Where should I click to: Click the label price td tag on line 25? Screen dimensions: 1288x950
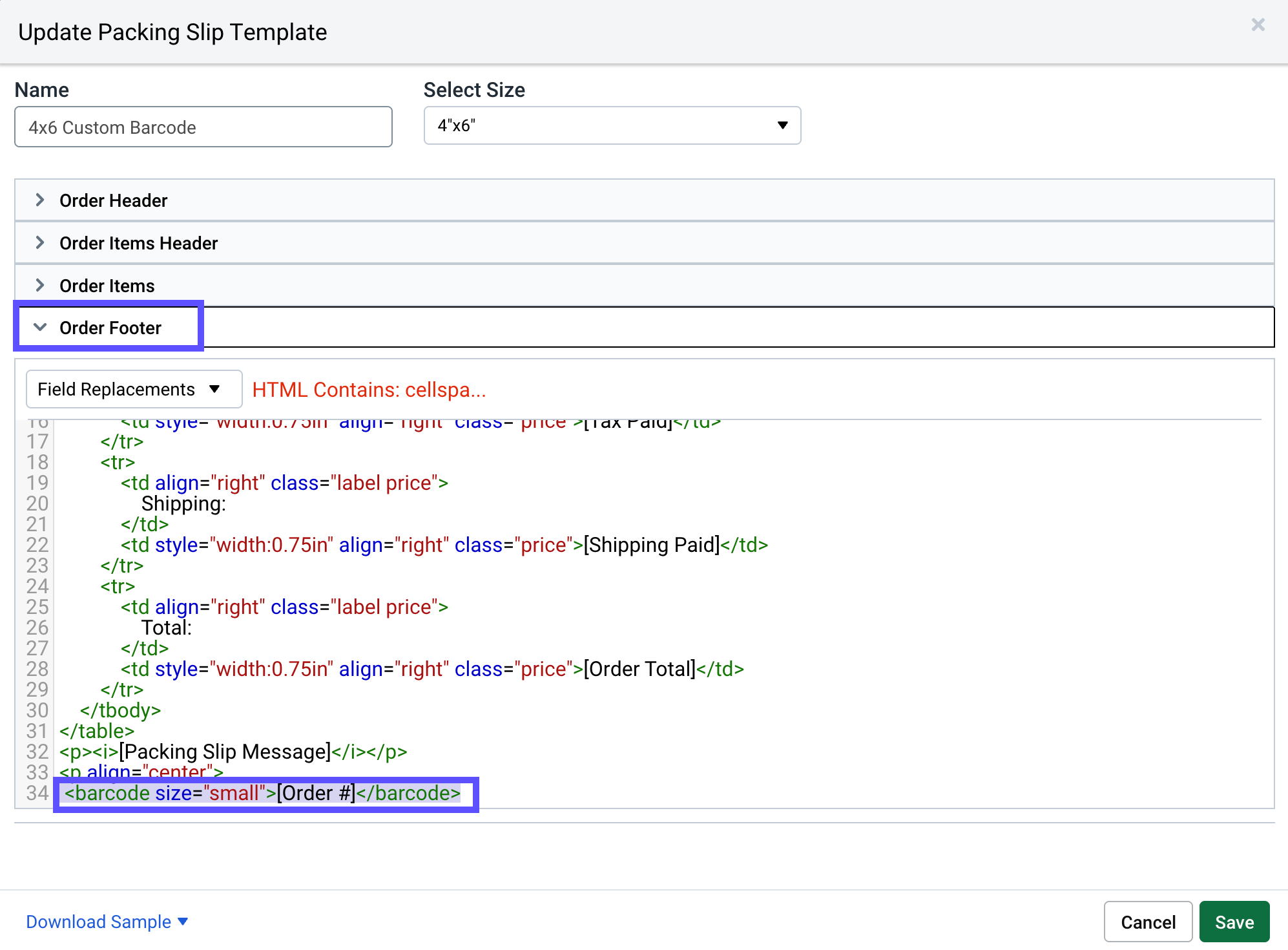pyautogui.click(x=284, y=607)
